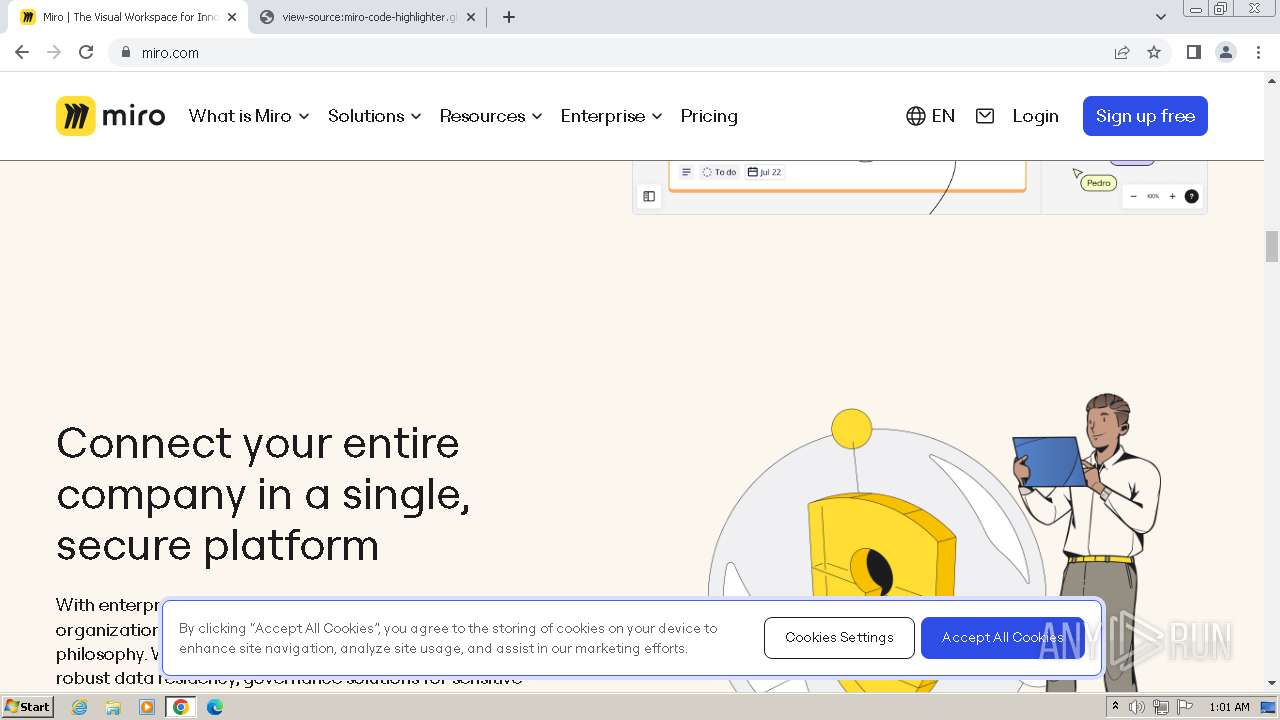The height and width of the screenshot is (720, 1280).
Task: Click the Connect your entire company heading
Action: (x=263, y=494)
